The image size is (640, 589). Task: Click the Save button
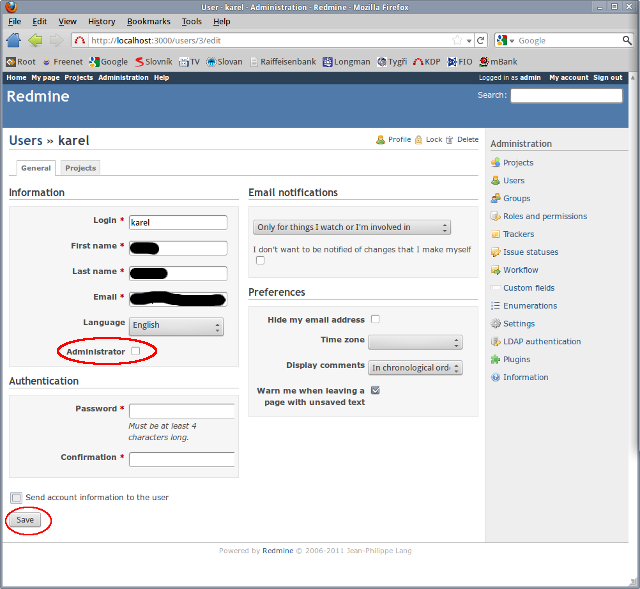(x=25, y=520)
